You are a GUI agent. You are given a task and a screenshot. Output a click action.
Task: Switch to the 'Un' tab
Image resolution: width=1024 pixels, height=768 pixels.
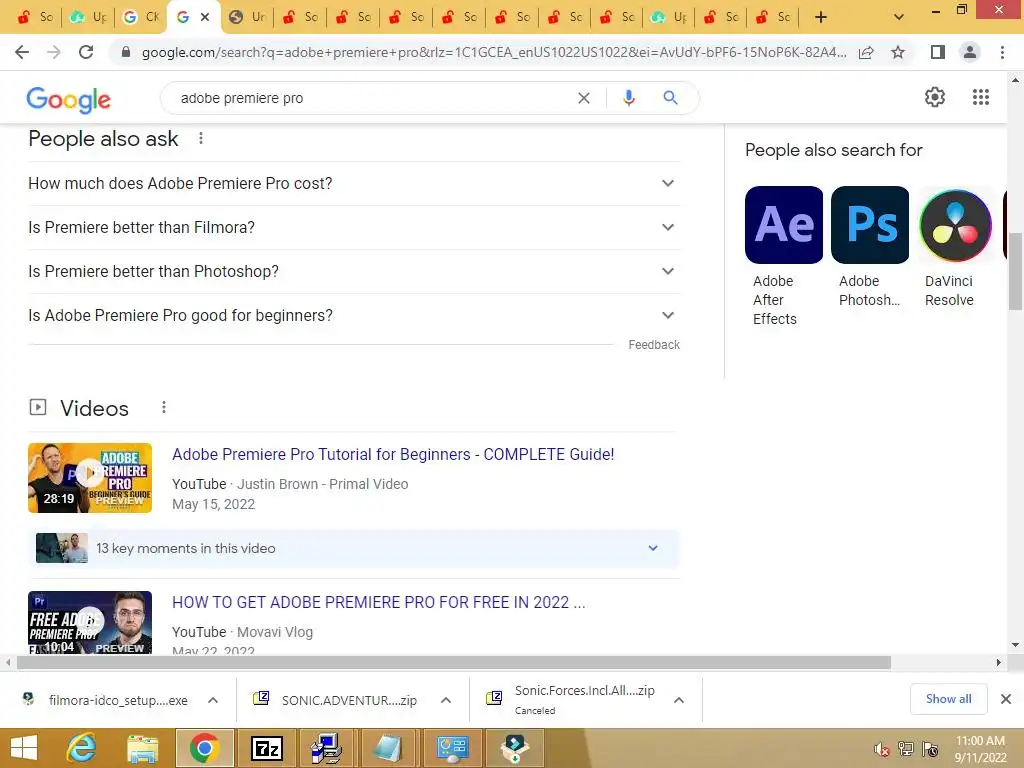247,17
